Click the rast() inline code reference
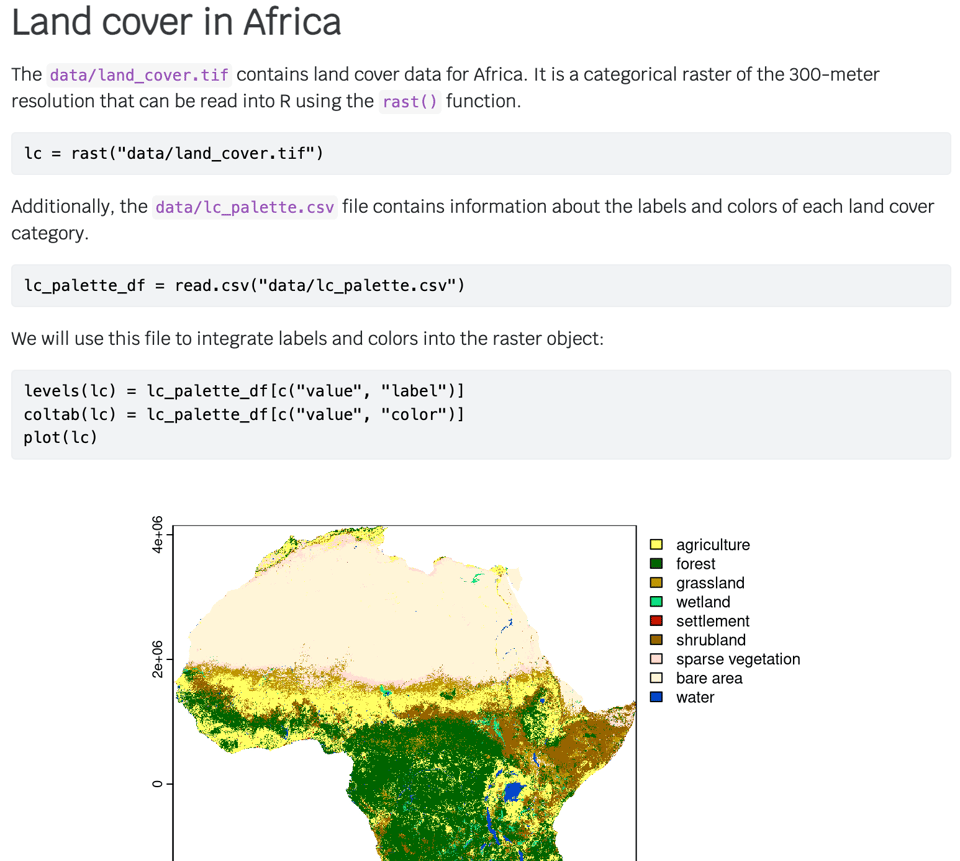 [409, 101]
